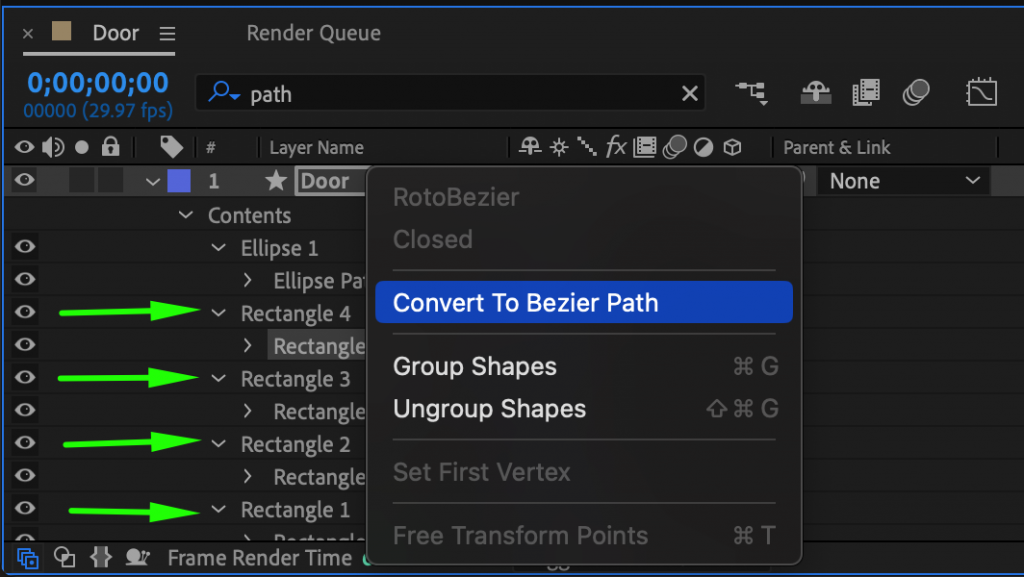Switch to the Render Queue tab
The width and height of the screenshot is (1024, 577).
pyautogui.click(x=313, y=33)
